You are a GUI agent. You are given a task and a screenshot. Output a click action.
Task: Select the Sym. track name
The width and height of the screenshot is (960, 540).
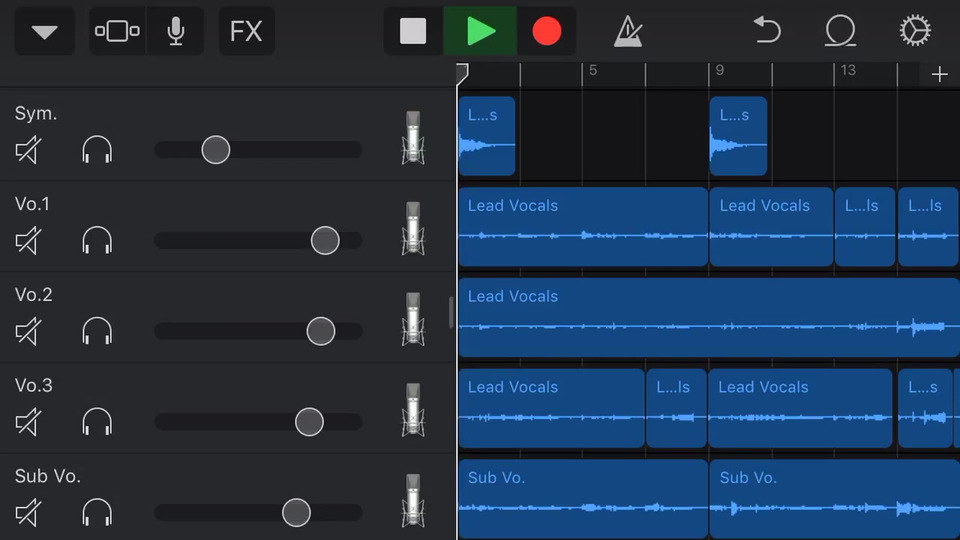coord(36,114)
